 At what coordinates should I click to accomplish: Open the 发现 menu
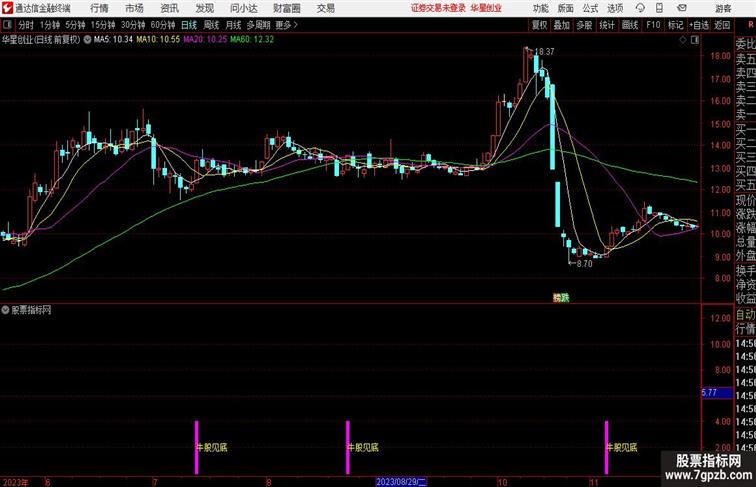pyautogui.click(x=204, y=8)
